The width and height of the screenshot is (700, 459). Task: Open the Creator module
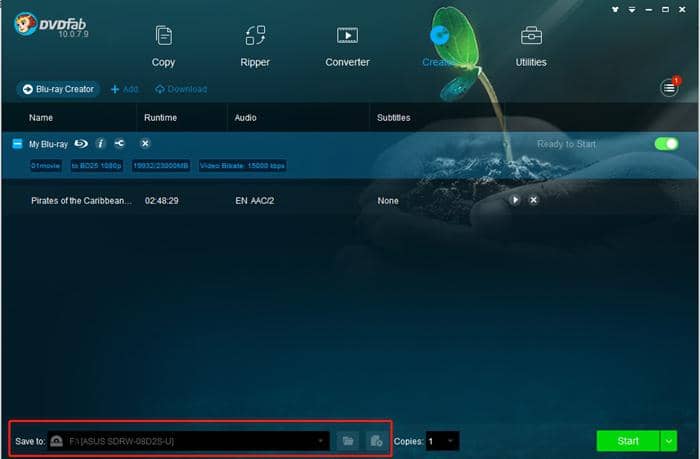[x=439, y=46]
